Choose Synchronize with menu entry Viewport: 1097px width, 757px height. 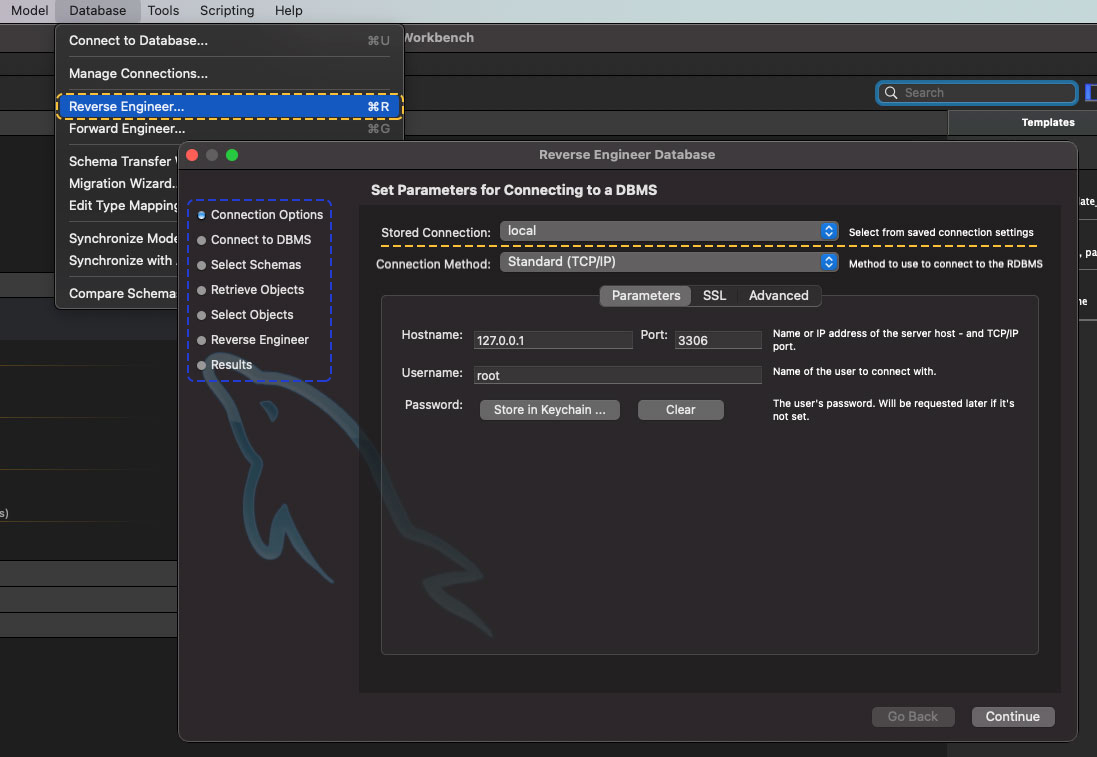[120, 260]
